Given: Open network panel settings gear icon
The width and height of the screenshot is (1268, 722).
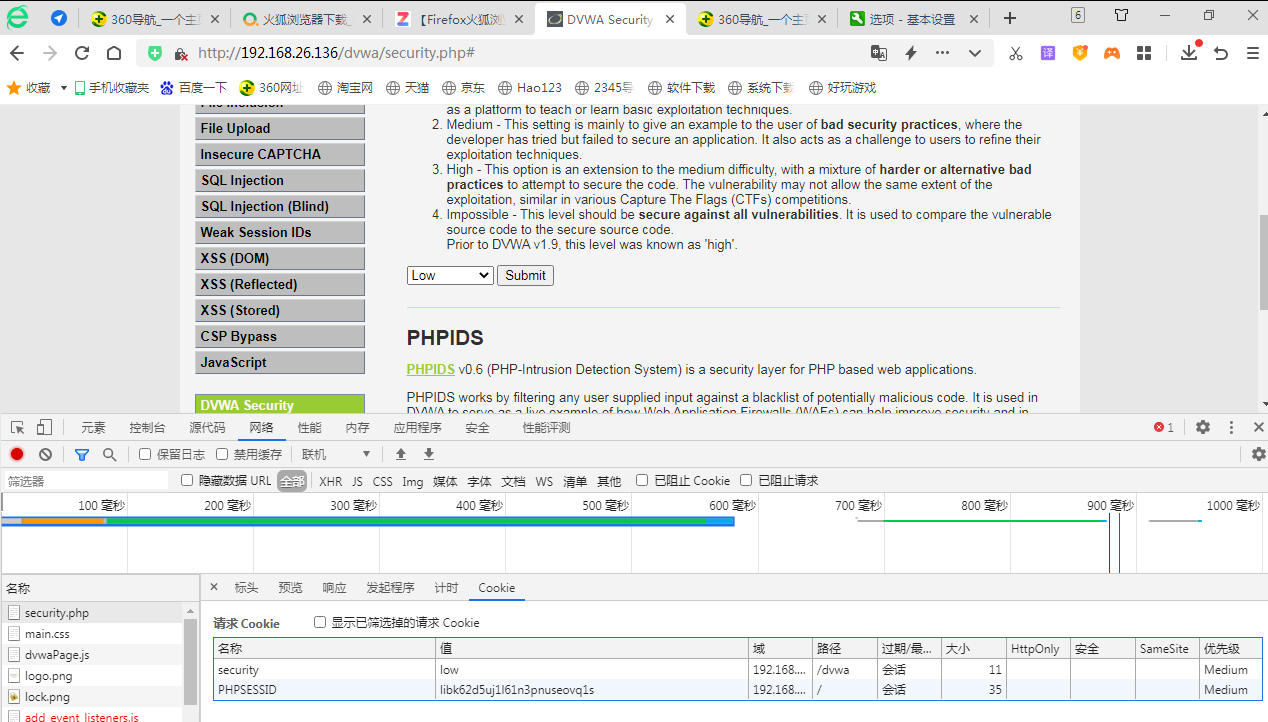Looking at the screenshot, I should pyautogui.click(x=1259, y=454).
